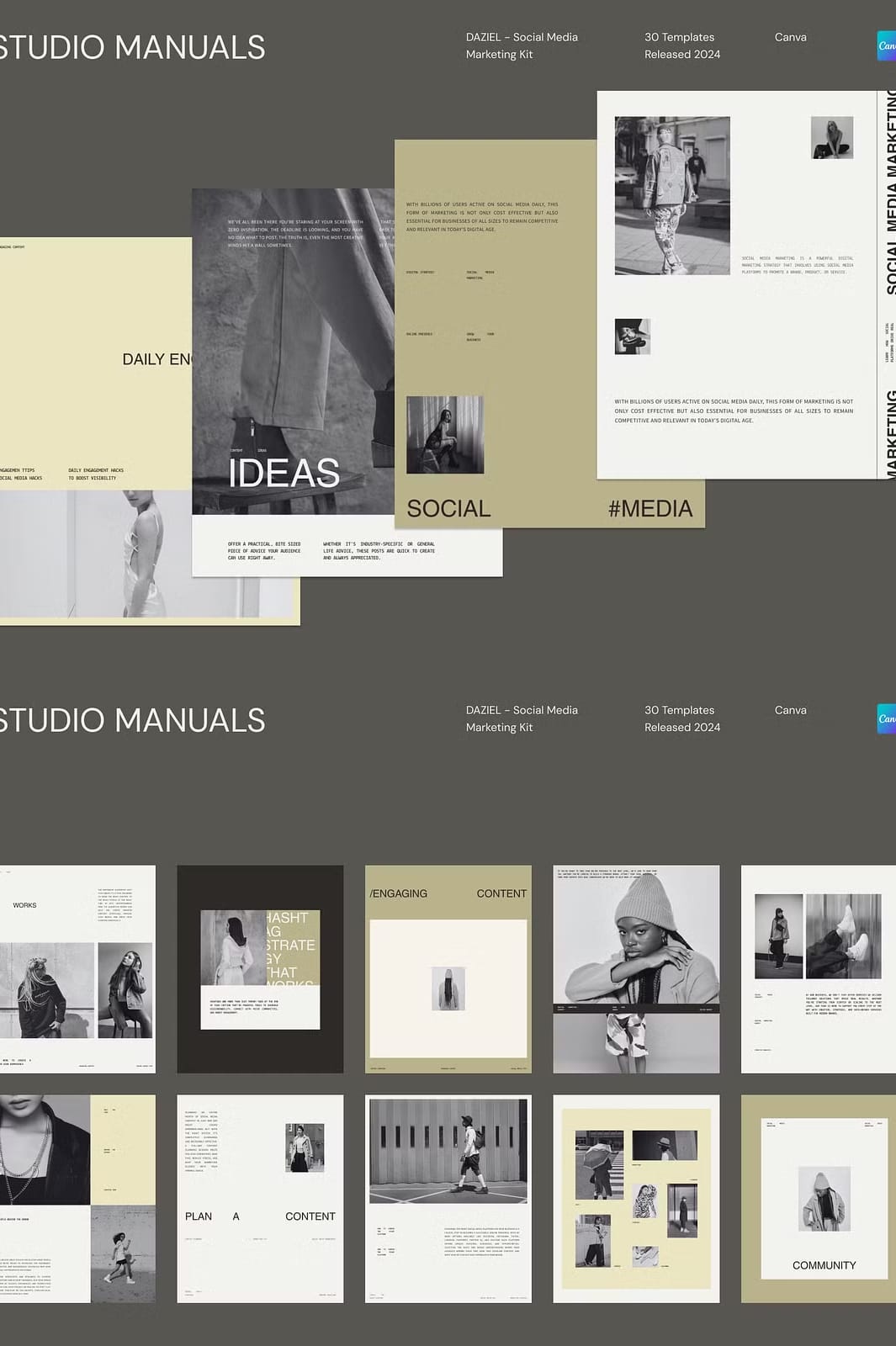Viewport: 896px width, 1346px height.
Task: Click the Canva logo icon in first header
Action: [886, 46]
